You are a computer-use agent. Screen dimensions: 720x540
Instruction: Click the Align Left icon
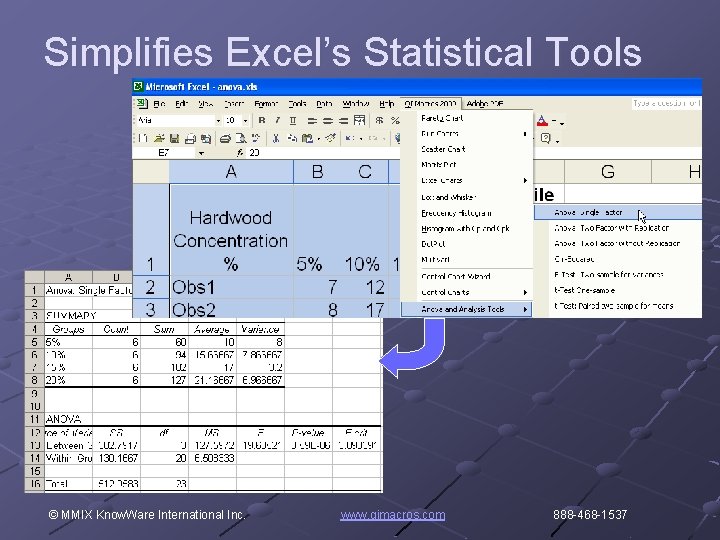coord(312,121)
